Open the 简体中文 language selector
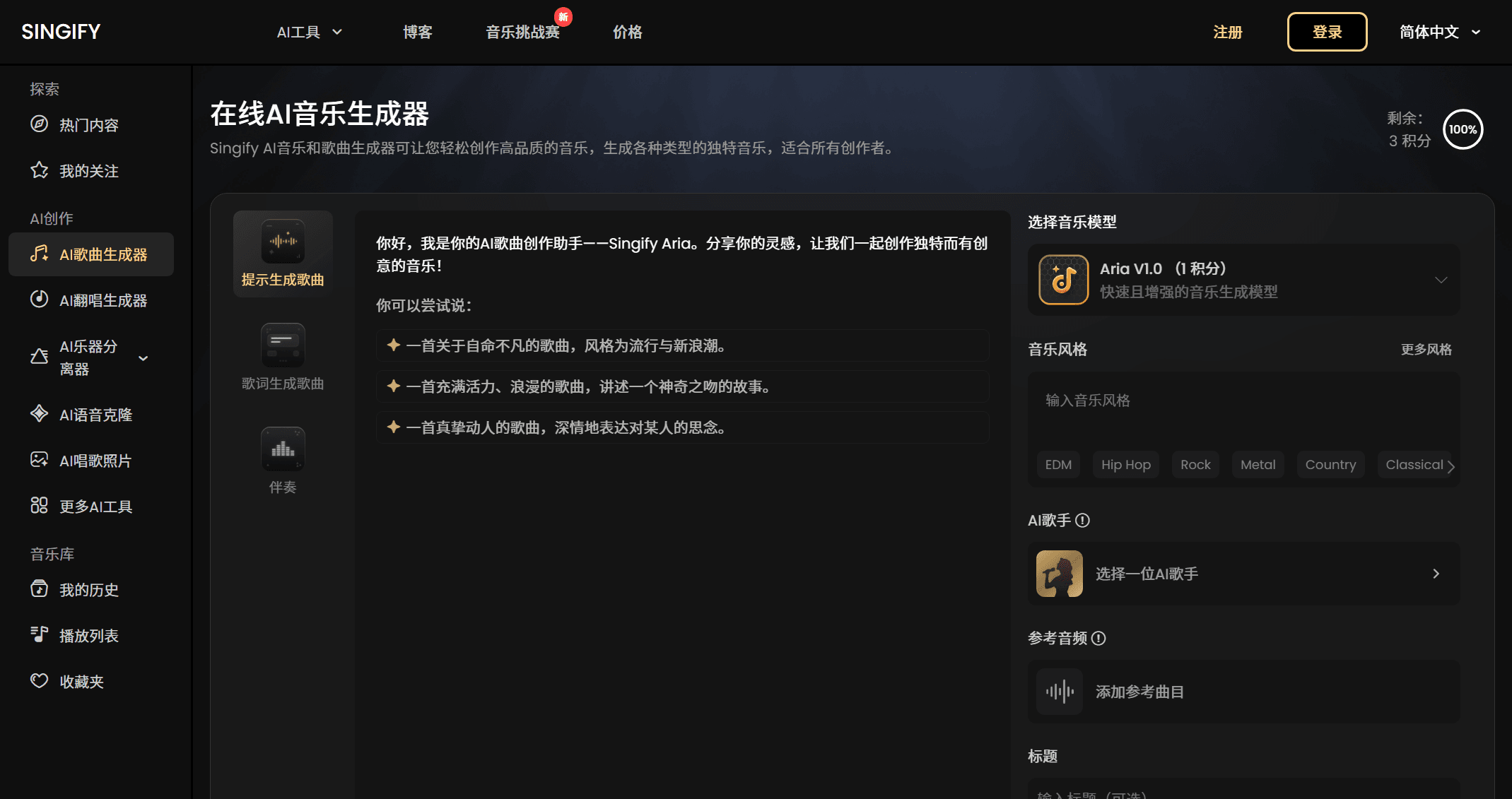 click(x=1438, y=32)
